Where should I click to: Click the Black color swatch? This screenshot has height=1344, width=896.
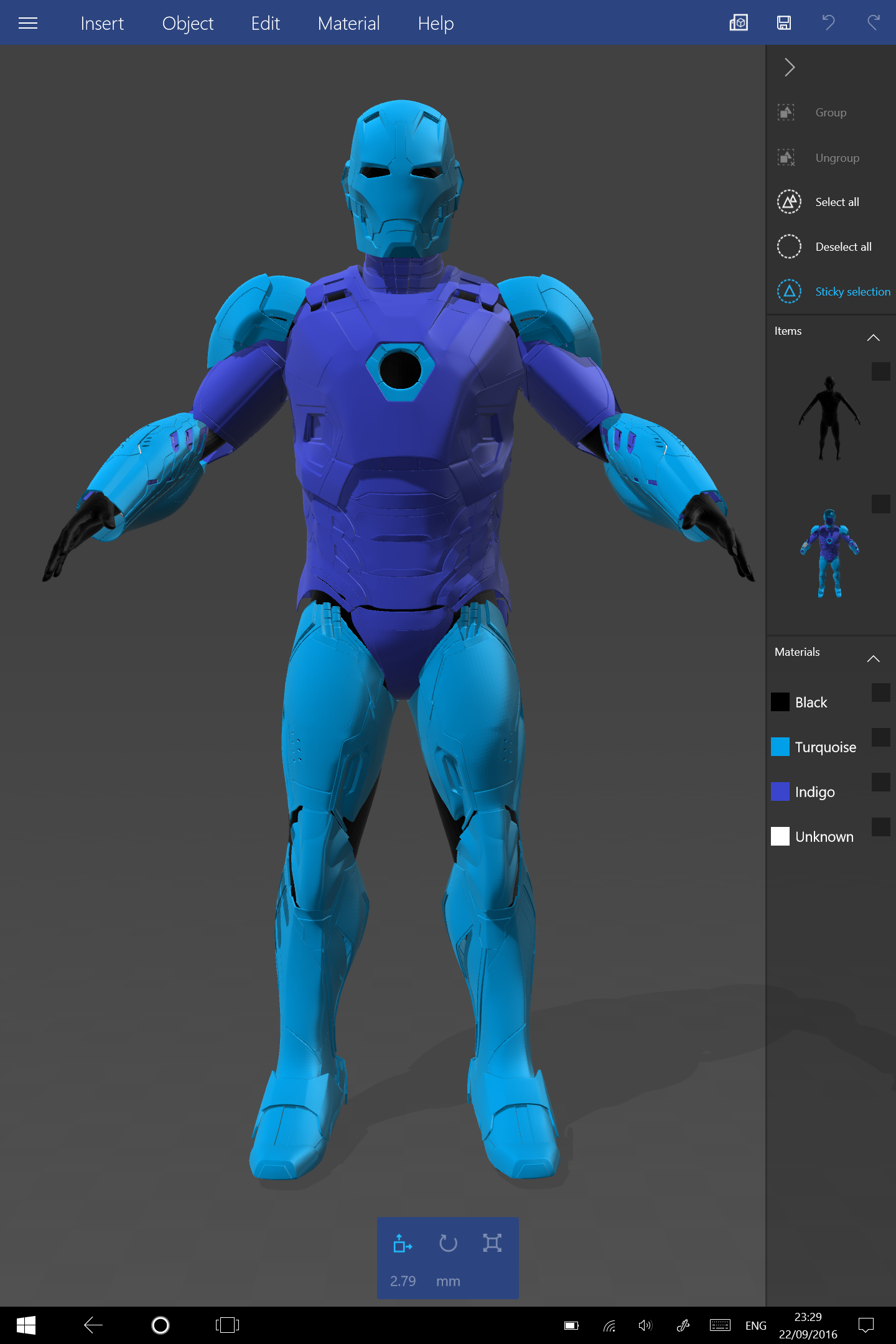click(x=780, y=702)
